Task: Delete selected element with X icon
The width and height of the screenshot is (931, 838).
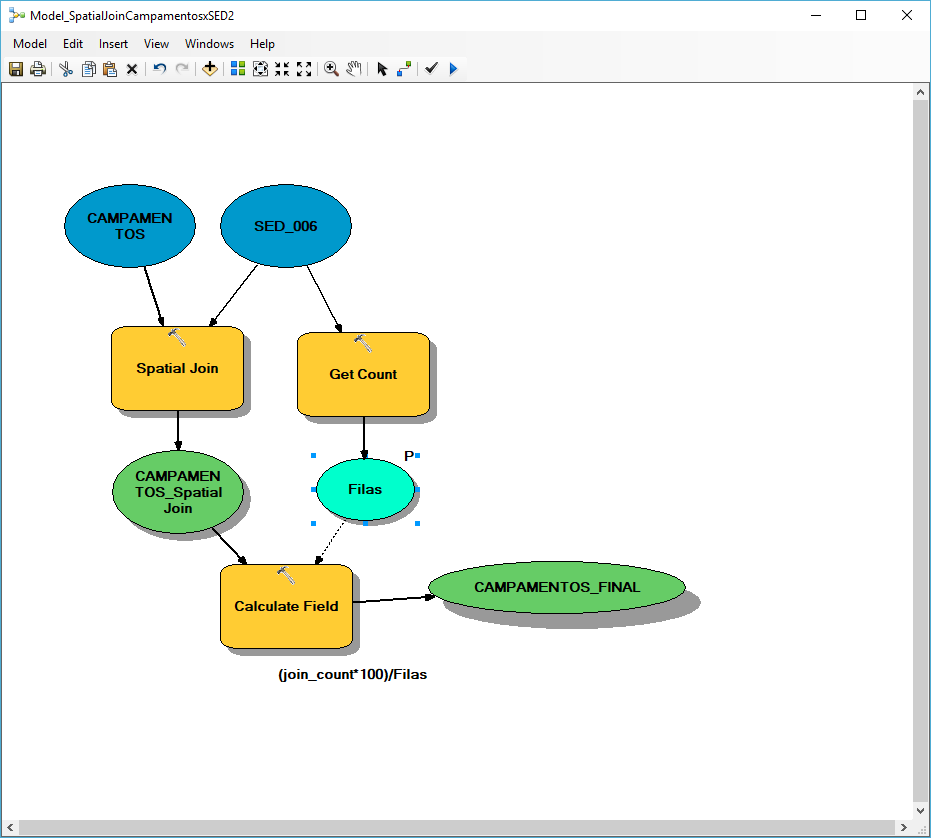Action: (x=132, y=69)
